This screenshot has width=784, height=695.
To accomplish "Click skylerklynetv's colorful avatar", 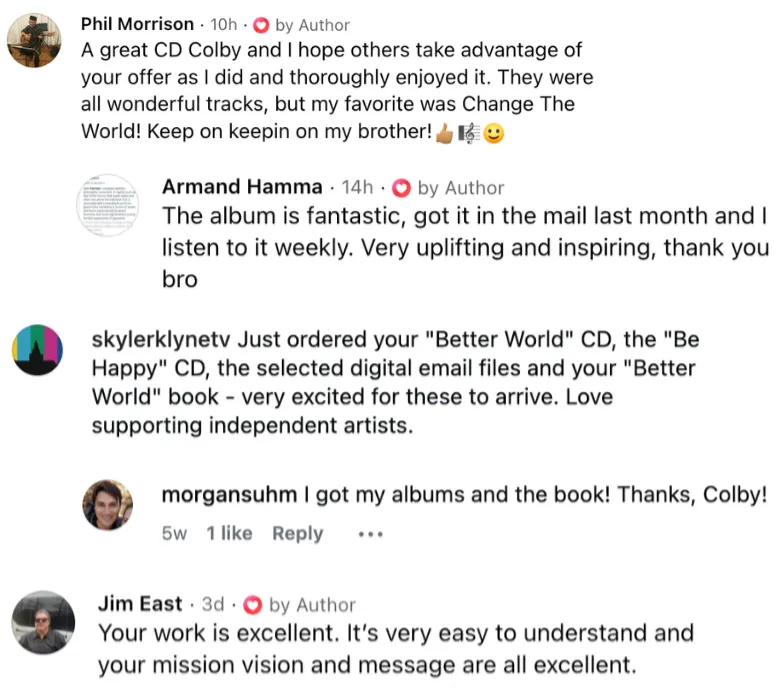I will (38, 350).
